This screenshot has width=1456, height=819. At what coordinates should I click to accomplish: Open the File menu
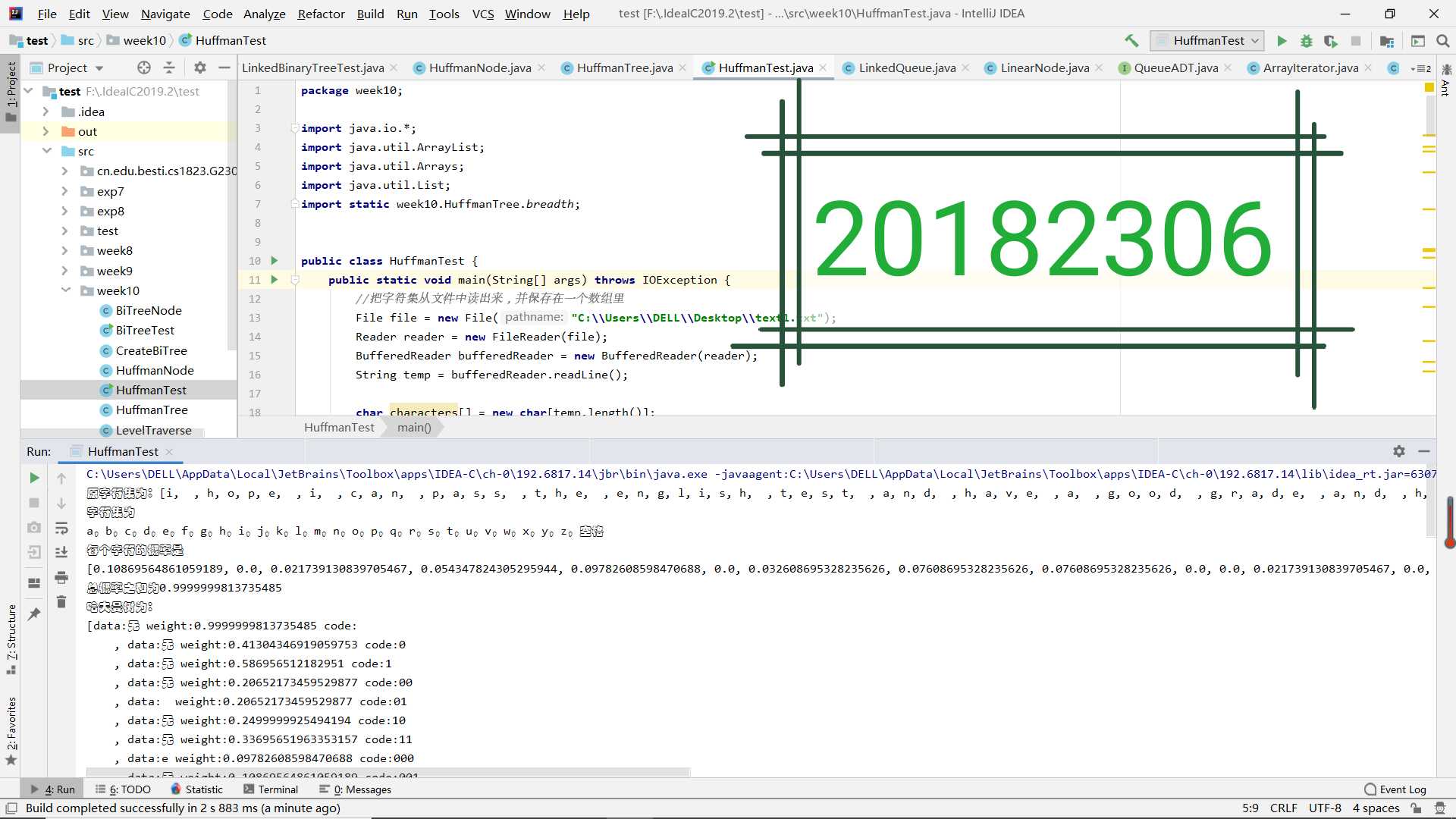[x=47, y=14]
